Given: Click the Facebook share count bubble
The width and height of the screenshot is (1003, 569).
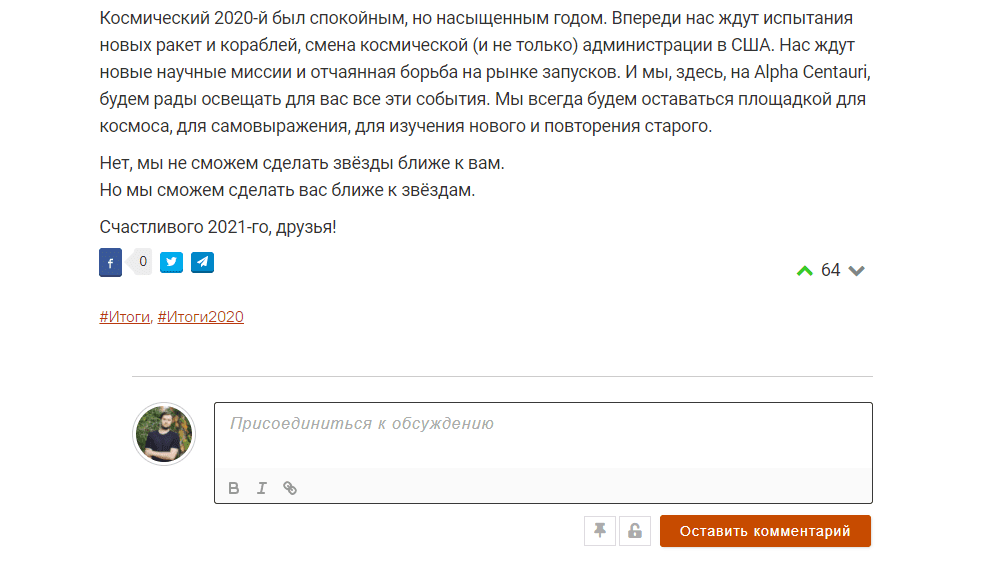Looking at the screenshot, I should point(143,262).
